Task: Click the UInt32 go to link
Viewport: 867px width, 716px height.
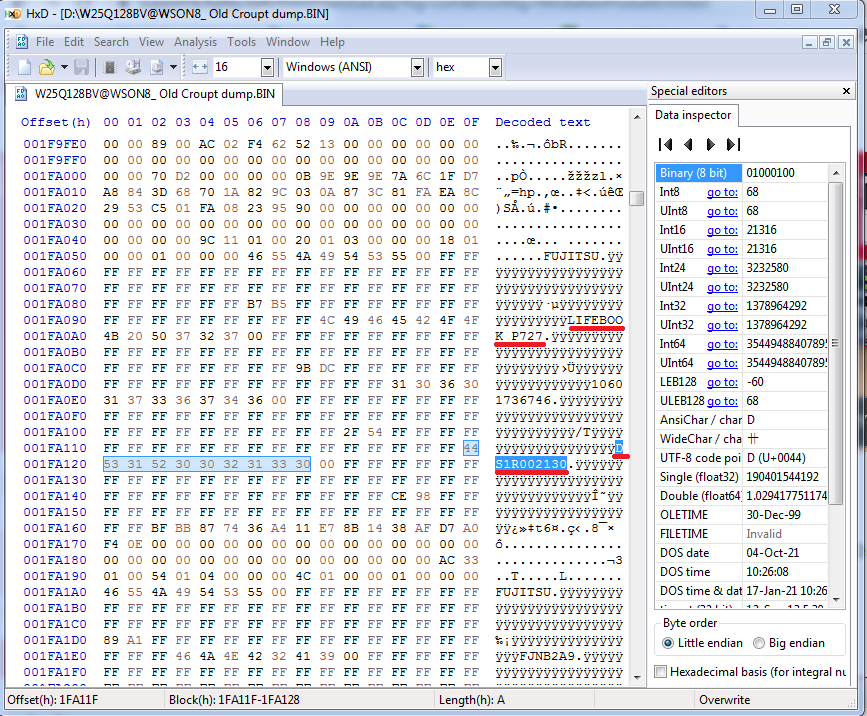Action: [x=722, y=325]
